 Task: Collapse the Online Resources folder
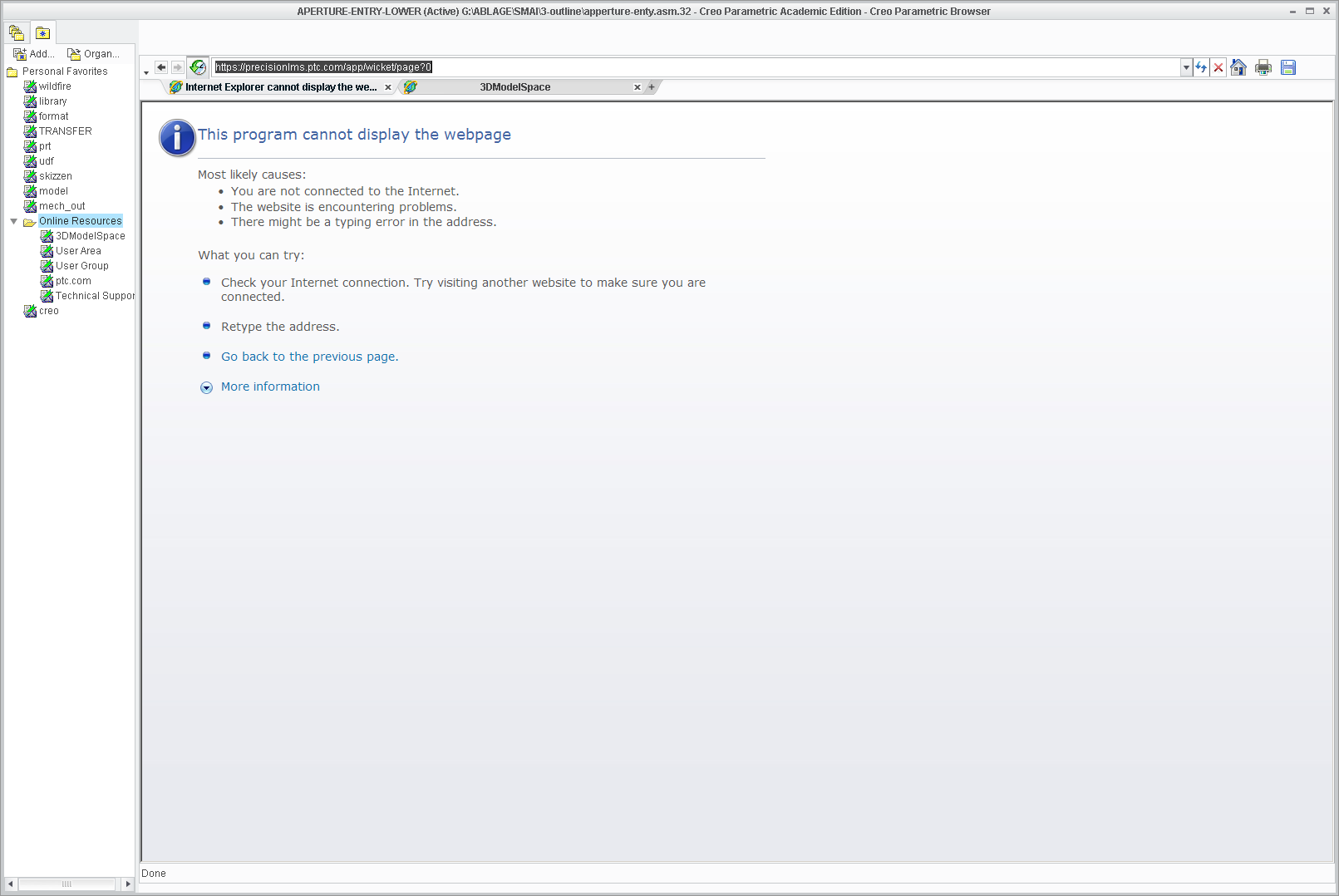click(x=13, y=221)
